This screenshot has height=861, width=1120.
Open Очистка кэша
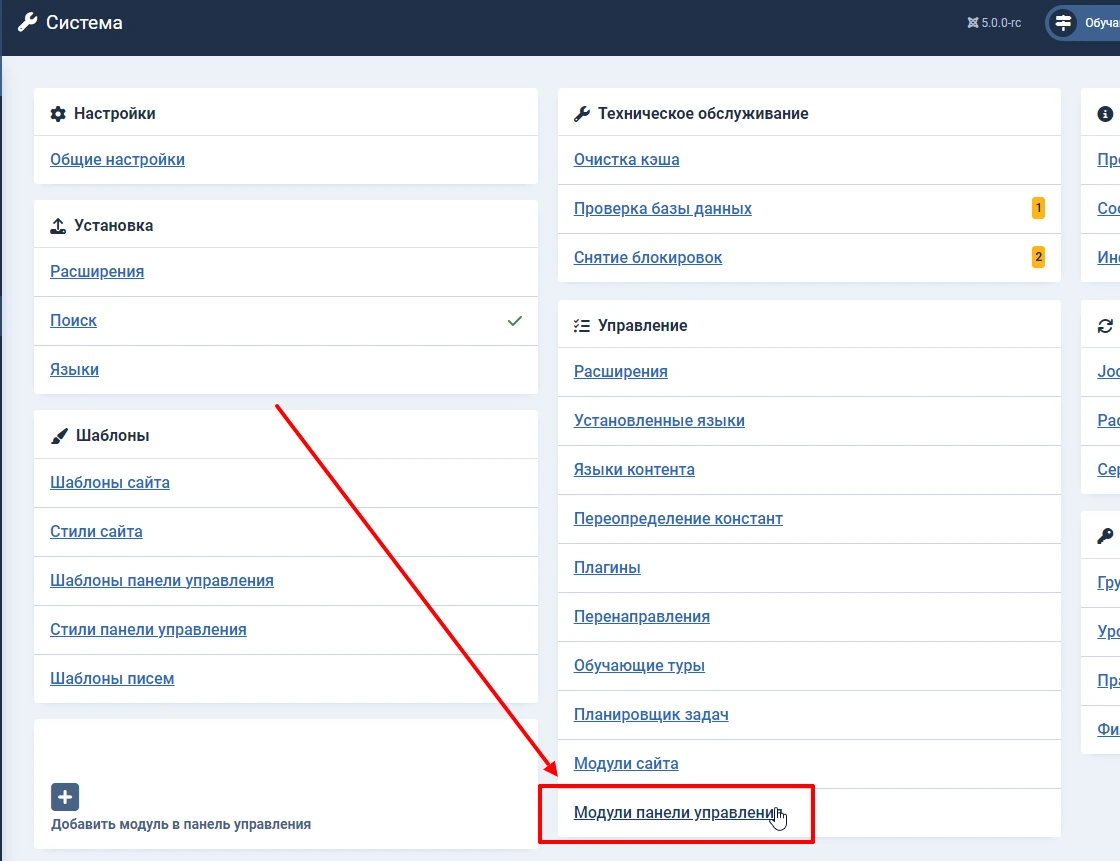[x=626, y=159]
